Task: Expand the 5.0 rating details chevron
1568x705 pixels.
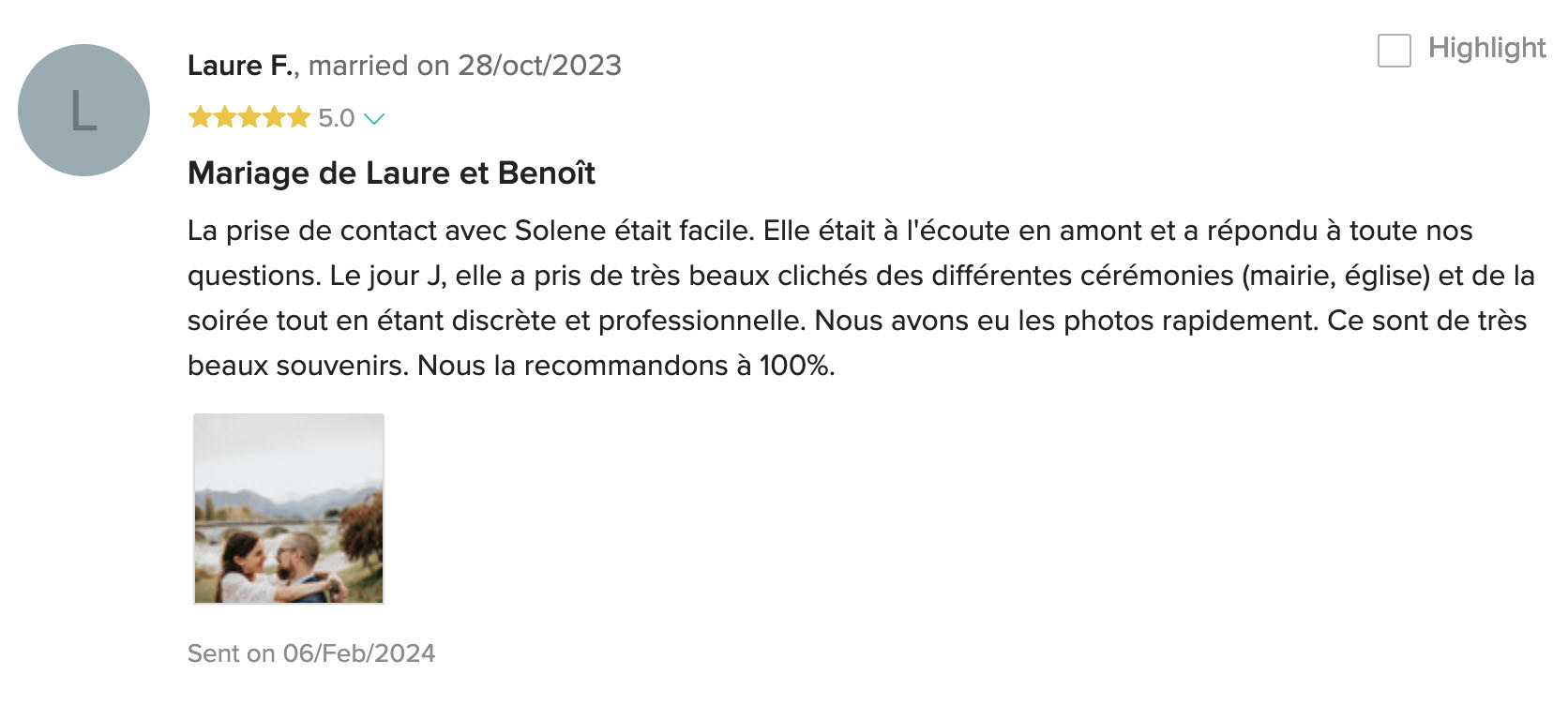Action: 374,119
